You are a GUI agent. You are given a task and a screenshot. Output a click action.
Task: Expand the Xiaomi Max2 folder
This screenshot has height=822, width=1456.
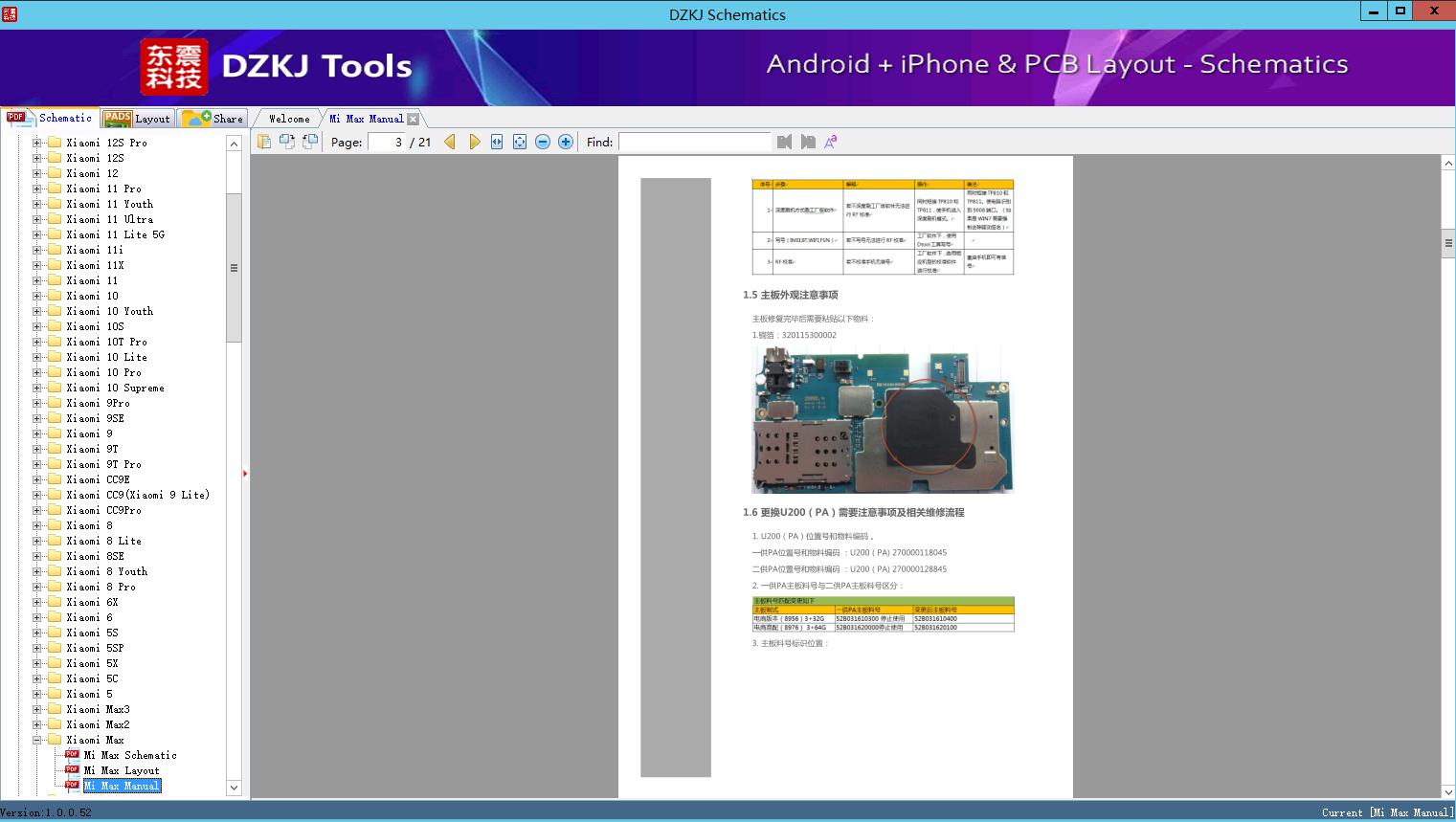(x=37, y=724)
